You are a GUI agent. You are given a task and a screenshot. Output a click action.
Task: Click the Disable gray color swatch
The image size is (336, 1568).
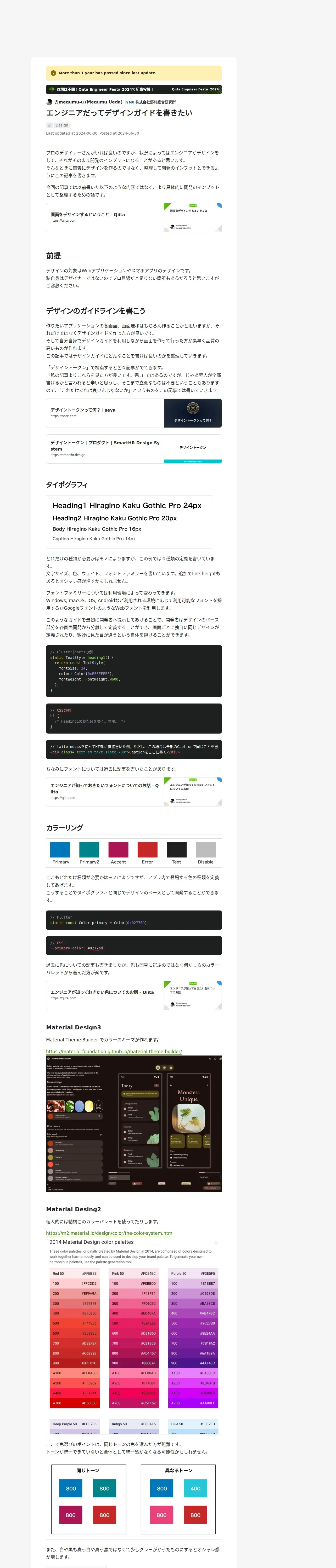[206, 850]
